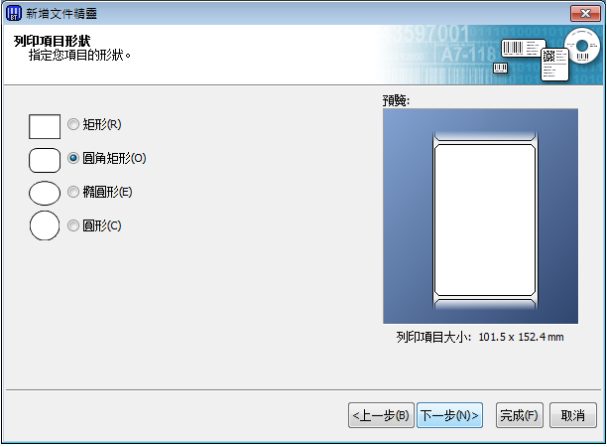
Task: Close the 新增文件精靈 wizard window
Action: [x=585, y=14]
